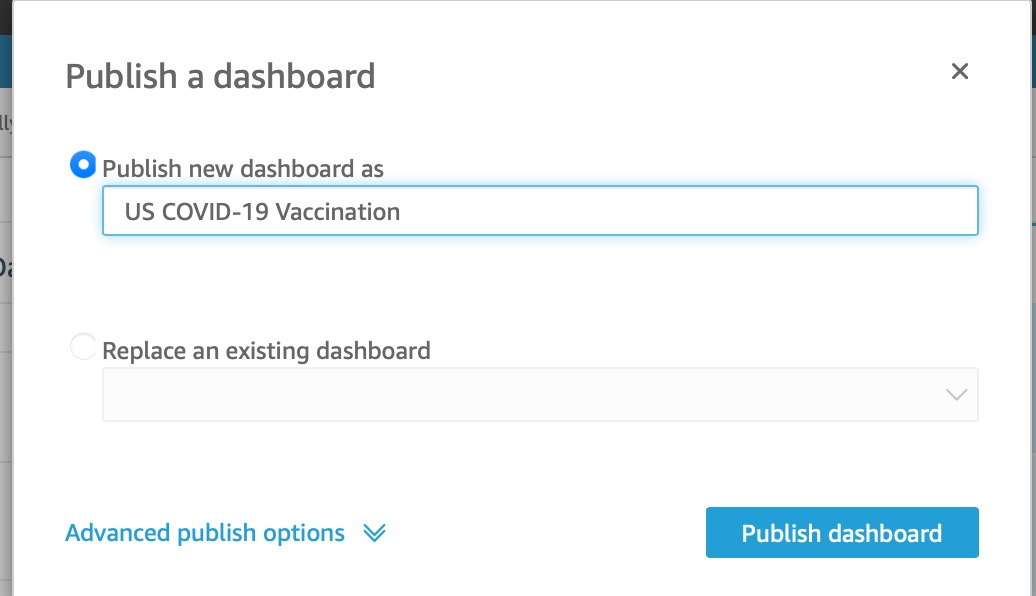Select the Replace an existing dashboard radio button
Viewport: 1036px width, 596px height.
(83, 347)
